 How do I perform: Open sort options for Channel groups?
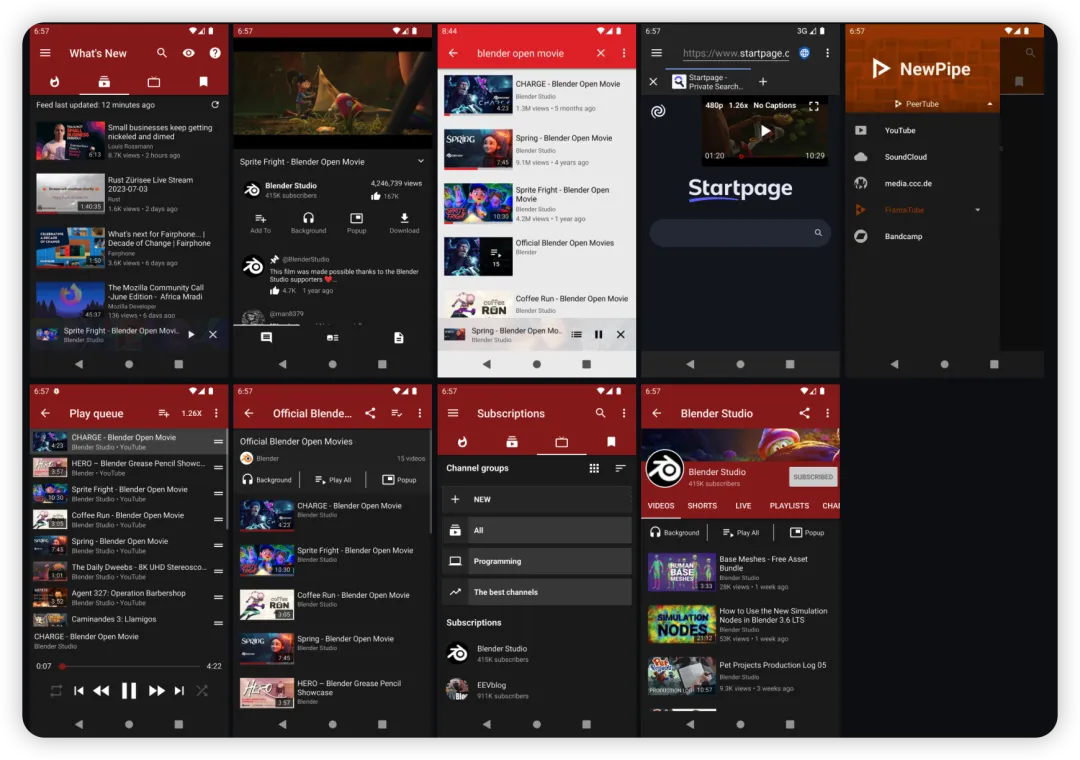point(620,468)
